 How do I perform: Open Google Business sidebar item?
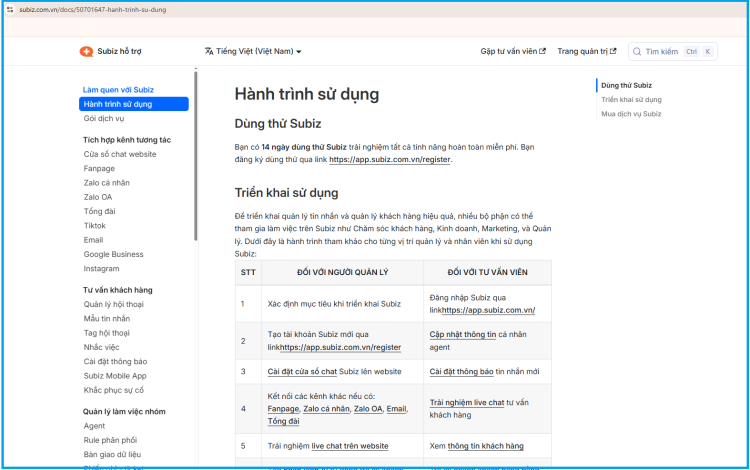pos(113,254)
